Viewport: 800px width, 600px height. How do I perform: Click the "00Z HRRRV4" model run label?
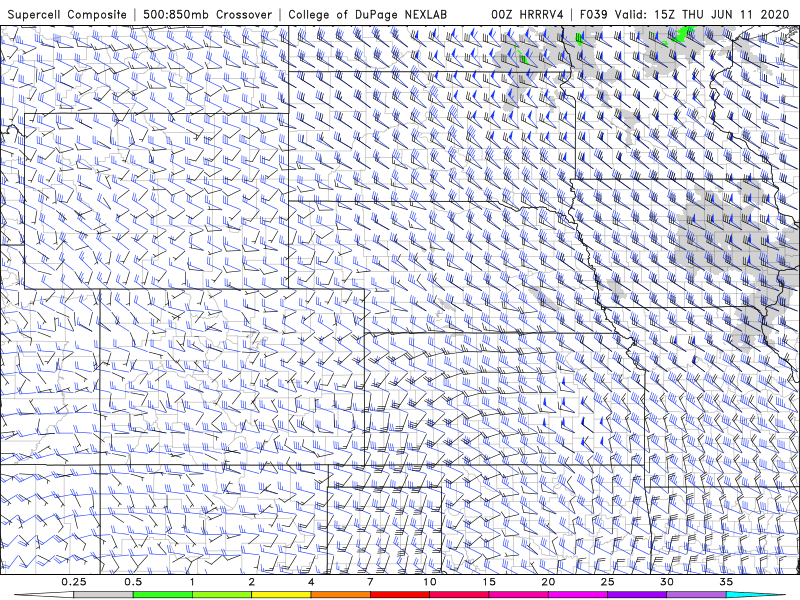coord(527,15)
